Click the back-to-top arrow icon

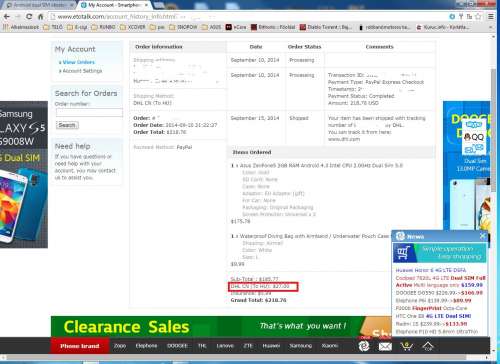click(428, 346)
